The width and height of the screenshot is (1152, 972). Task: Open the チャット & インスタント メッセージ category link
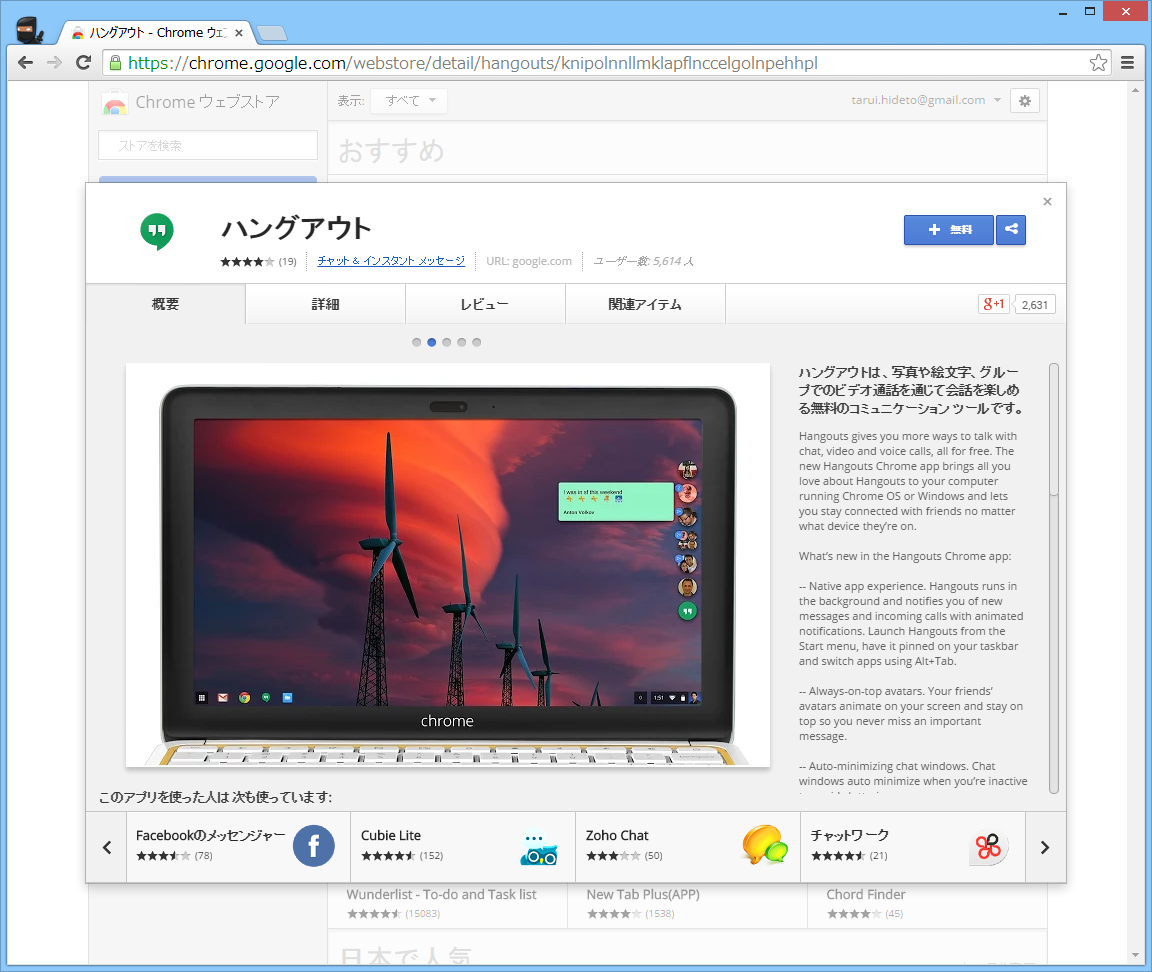point(390,261)
